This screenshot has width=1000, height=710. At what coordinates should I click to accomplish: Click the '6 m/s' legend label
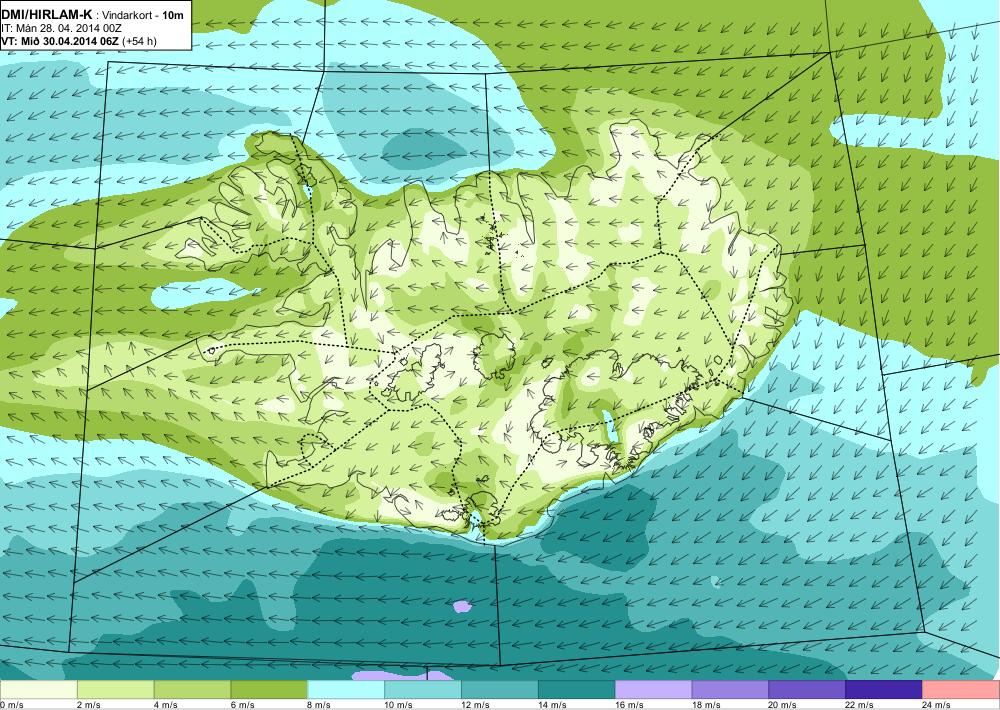point(243,705)
